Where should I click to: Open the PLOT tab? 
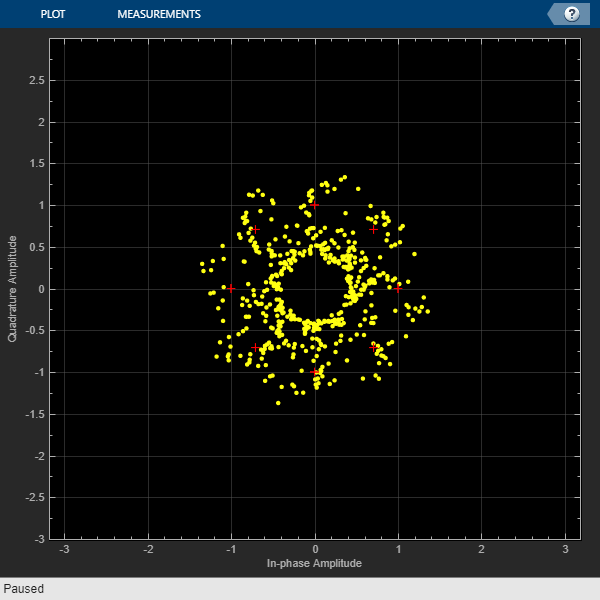click(x=54, y=14)
